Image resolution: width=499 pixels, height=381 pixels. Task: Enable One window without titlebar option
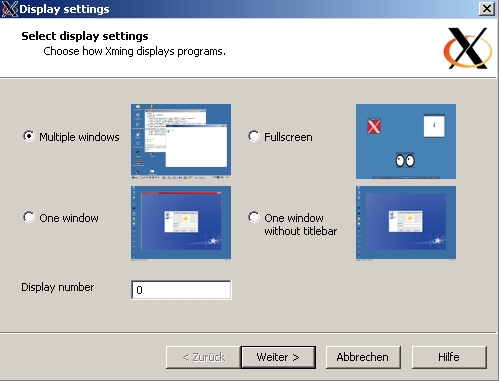coord(254,217)
